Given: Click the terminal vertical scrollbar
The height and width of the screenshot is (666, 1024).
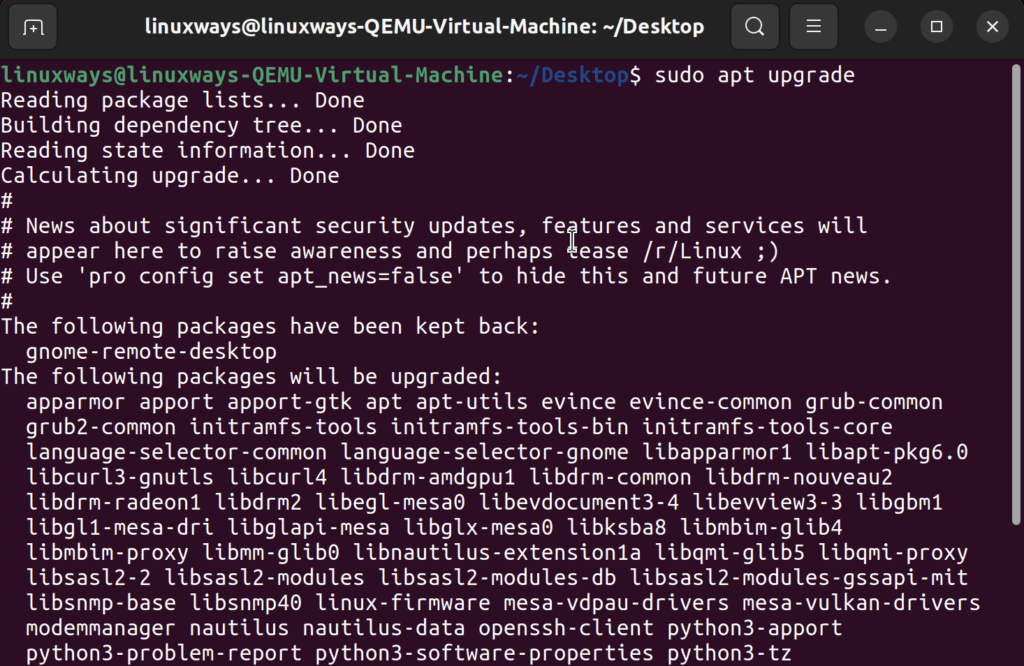Looking at the screenshot, I should [x=1016, y=294].
